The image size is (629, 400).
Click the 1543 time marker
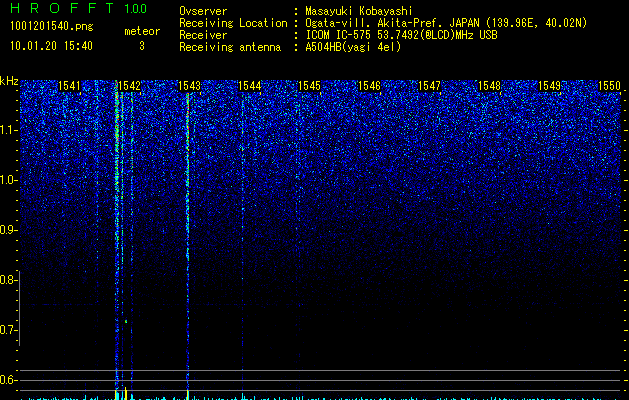pos(189,86)
